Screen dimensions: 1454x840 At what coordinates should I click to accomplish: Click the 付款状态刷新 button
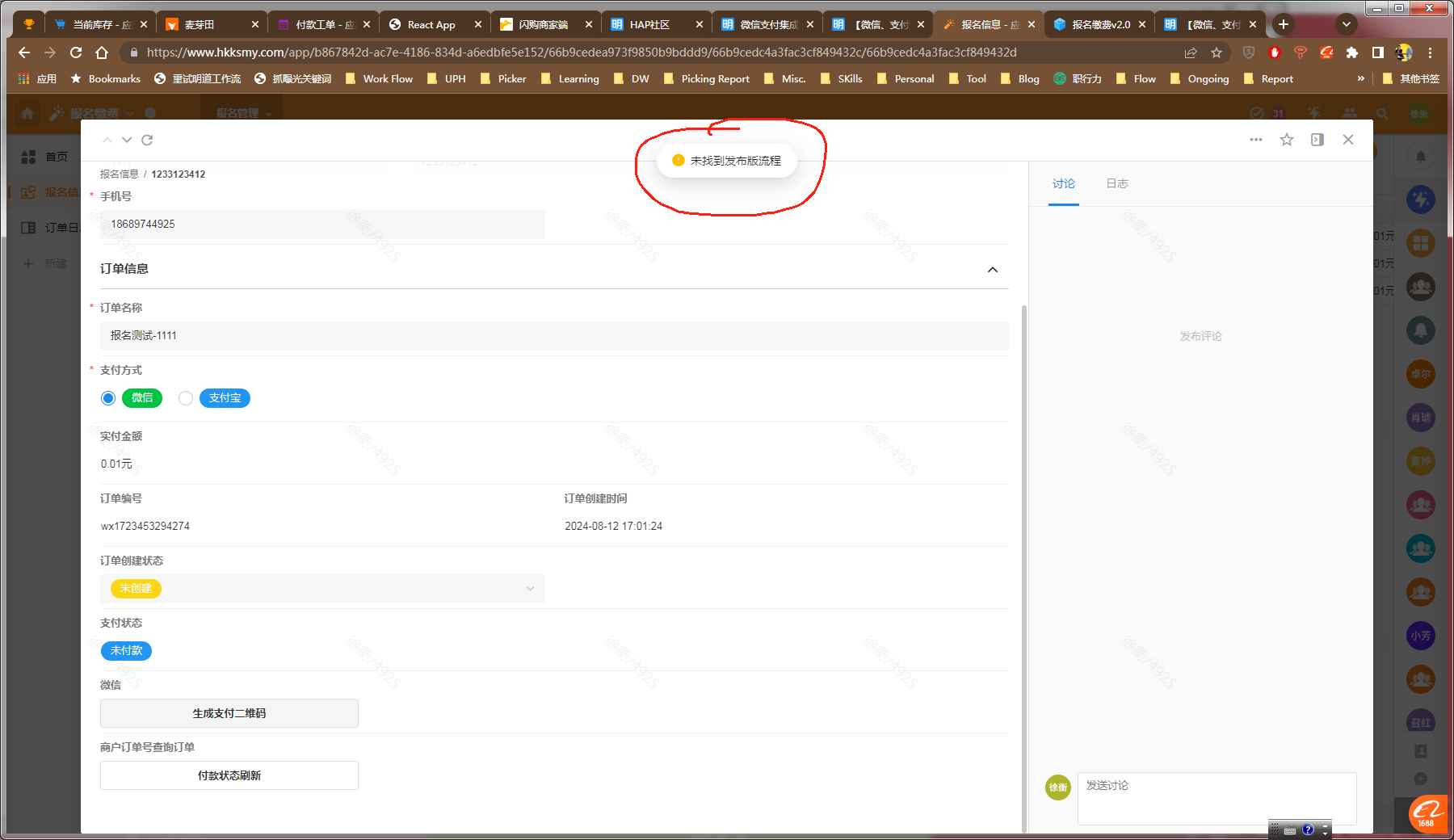point(229,775)
